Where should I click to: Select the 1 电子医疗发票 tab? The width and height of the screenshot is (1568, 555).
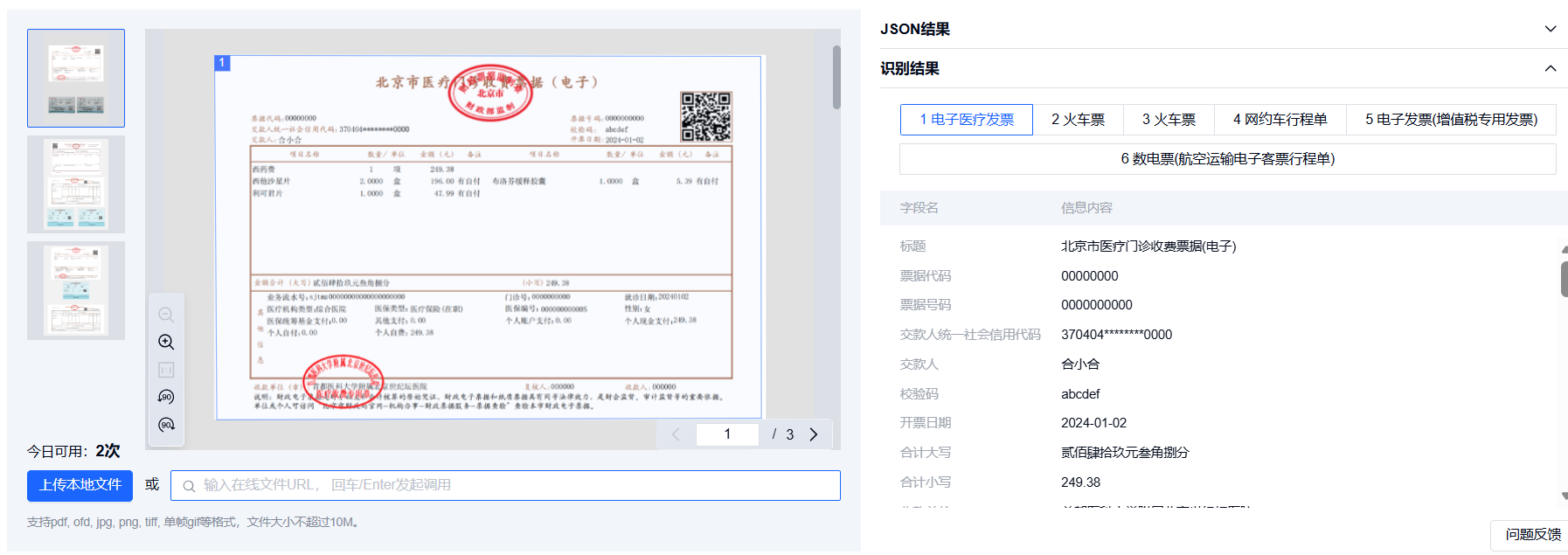click(x=967, y=120)
